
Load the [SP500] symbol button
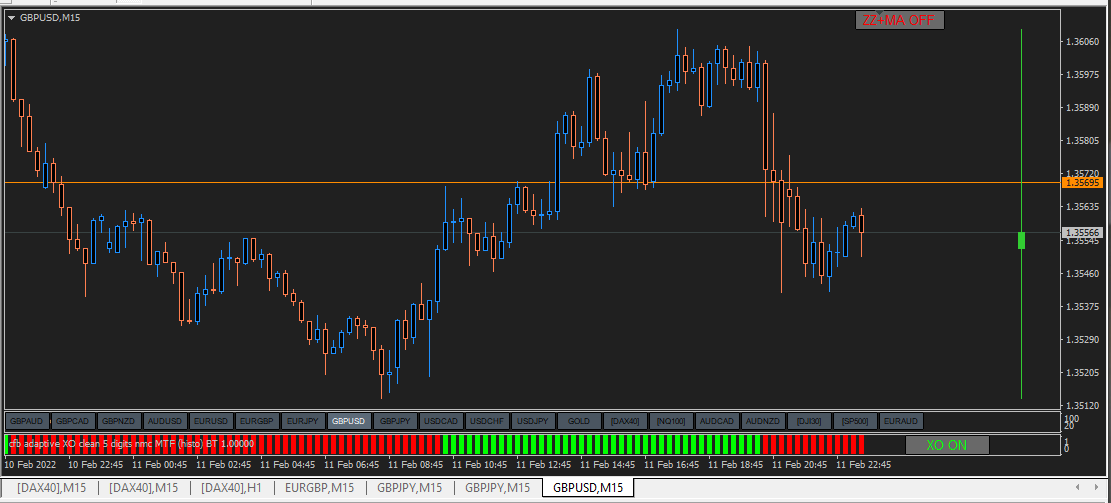coord(855,421)
